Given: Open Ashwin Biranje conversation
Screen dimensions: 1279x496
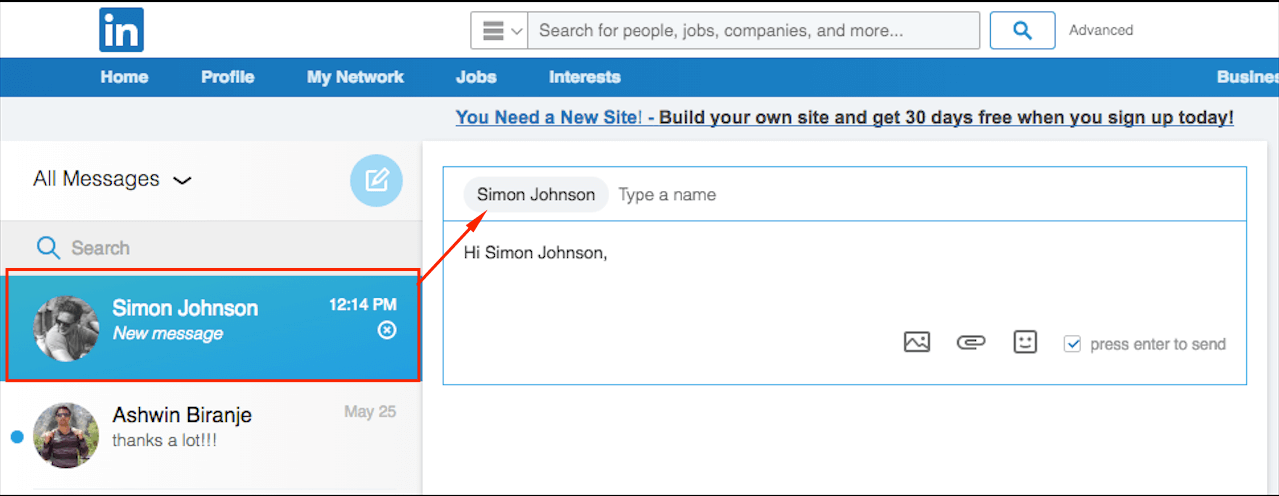Looking at the screenshot, I should (x=211, y=436).
